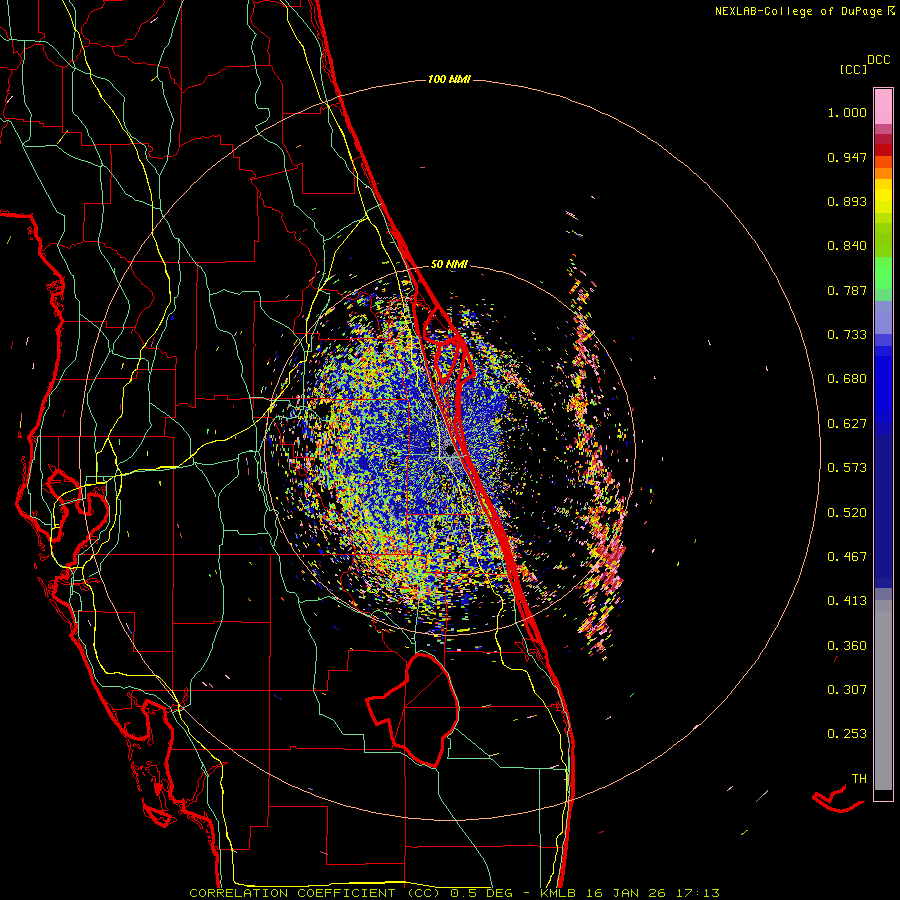900x900 pixels.
Task: Click the DCC legend header text
Action: tap(878, 60)
